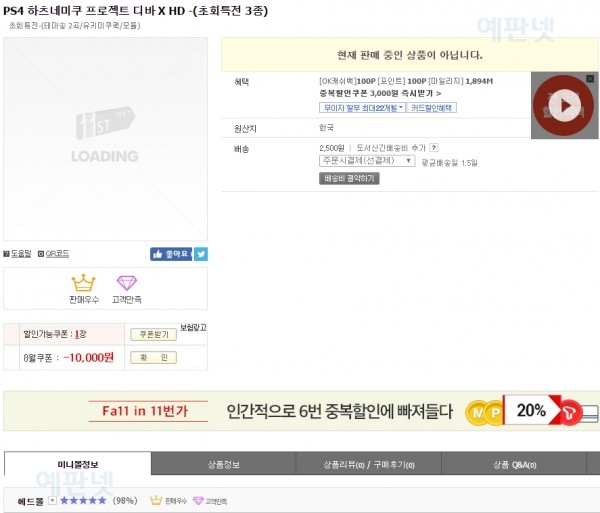Open the 카드할인혜택 button
The width and height of the screenshot is (600, 513).
(x=431, y=108)
